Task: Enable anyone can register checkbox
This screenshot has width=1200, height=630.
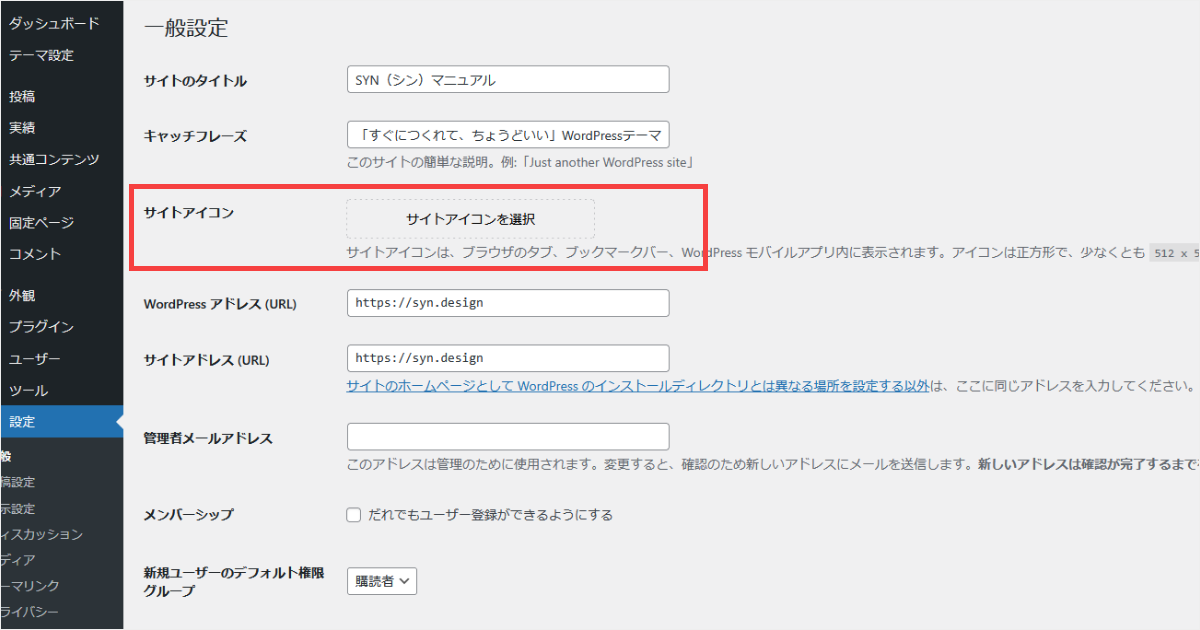Action: [353, 514]
